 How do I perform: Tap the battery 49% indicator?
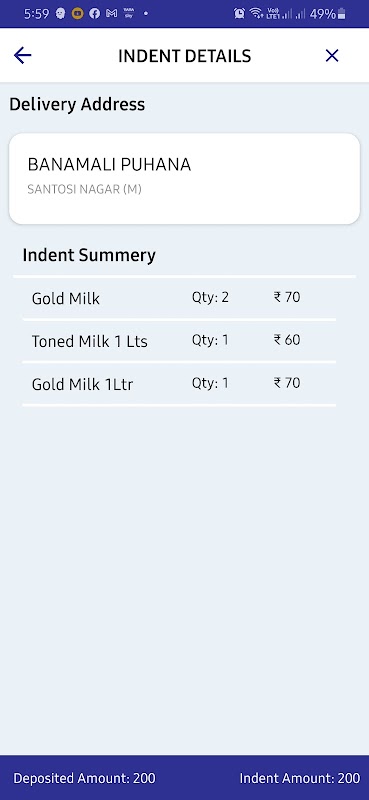(x=328, y=14)
